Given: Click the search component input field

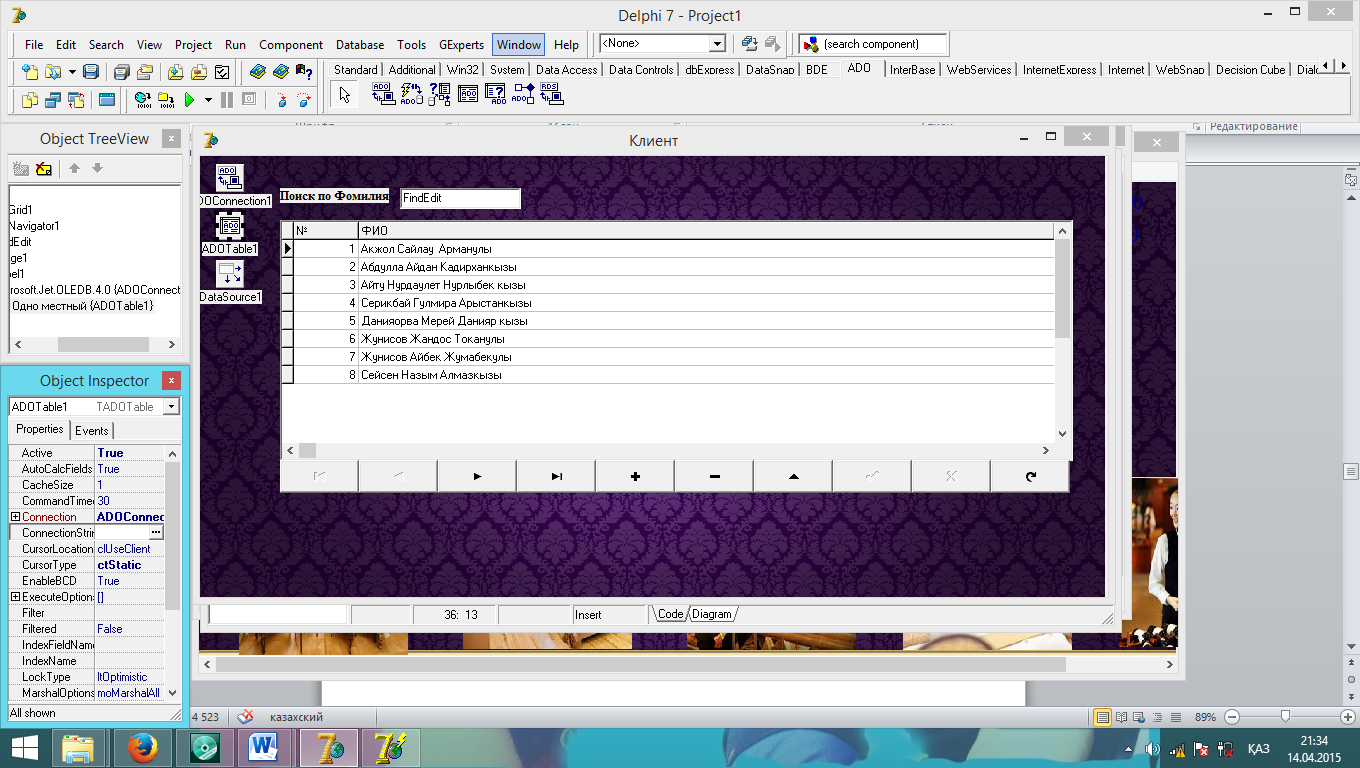Looking at the screenshot, I should point(872,44).
